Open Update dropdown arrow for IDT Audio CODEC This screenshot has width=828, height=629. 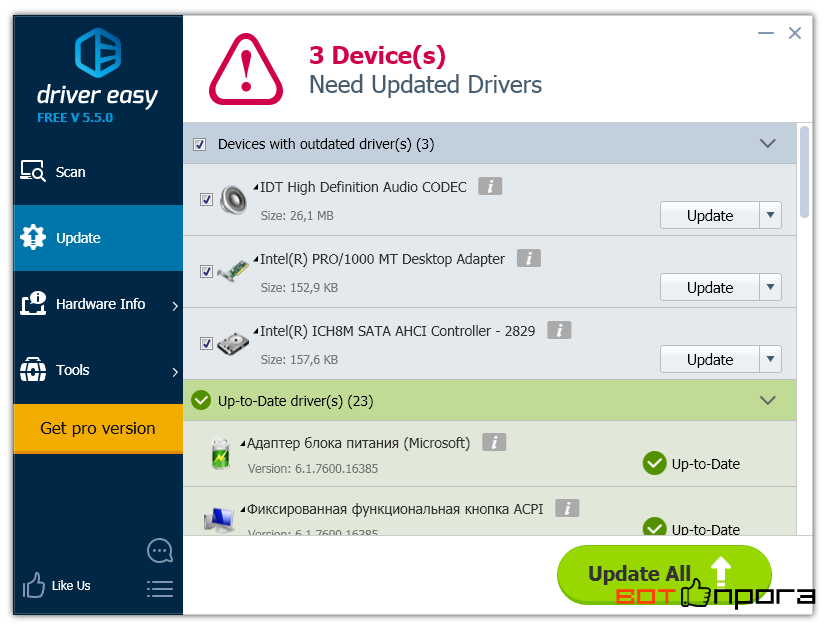click(x=770, y=215)
